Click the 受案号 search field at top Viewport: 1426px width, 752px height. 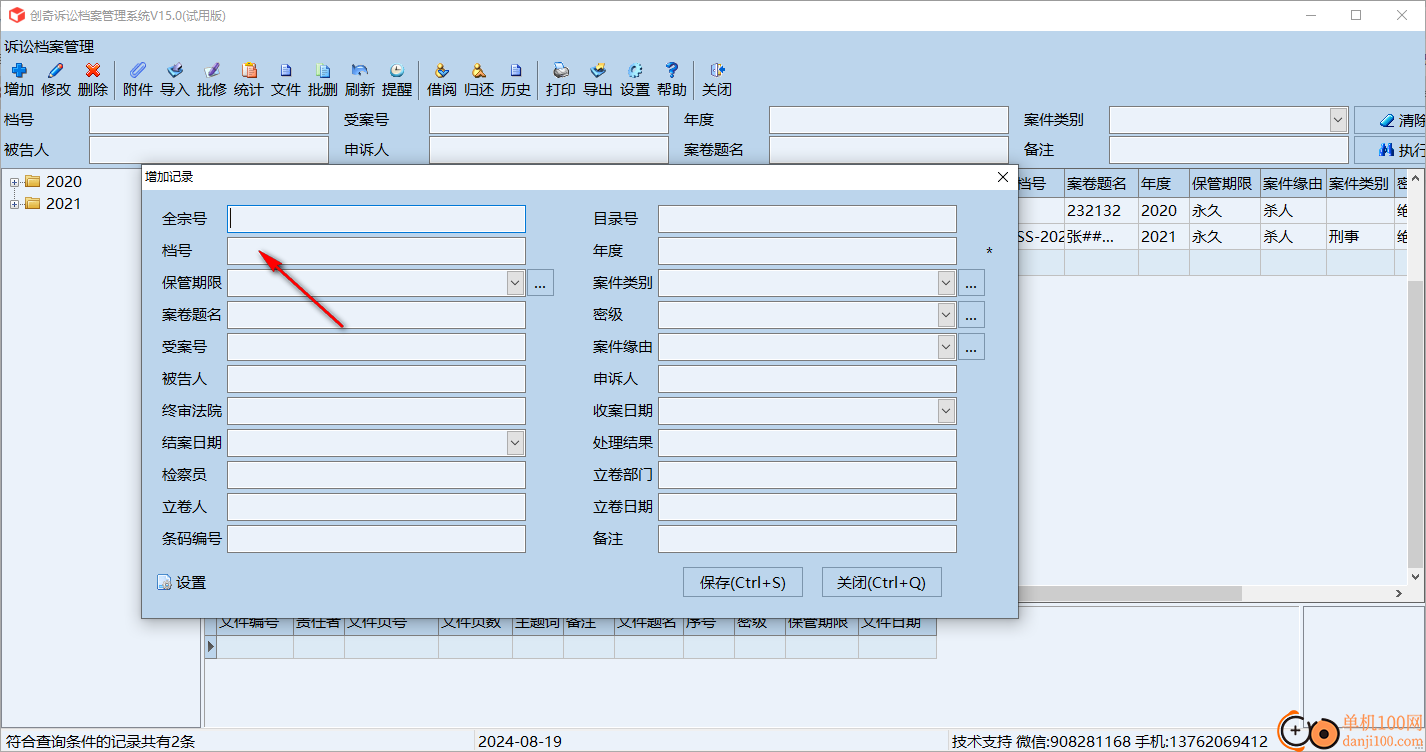point(549,120)
